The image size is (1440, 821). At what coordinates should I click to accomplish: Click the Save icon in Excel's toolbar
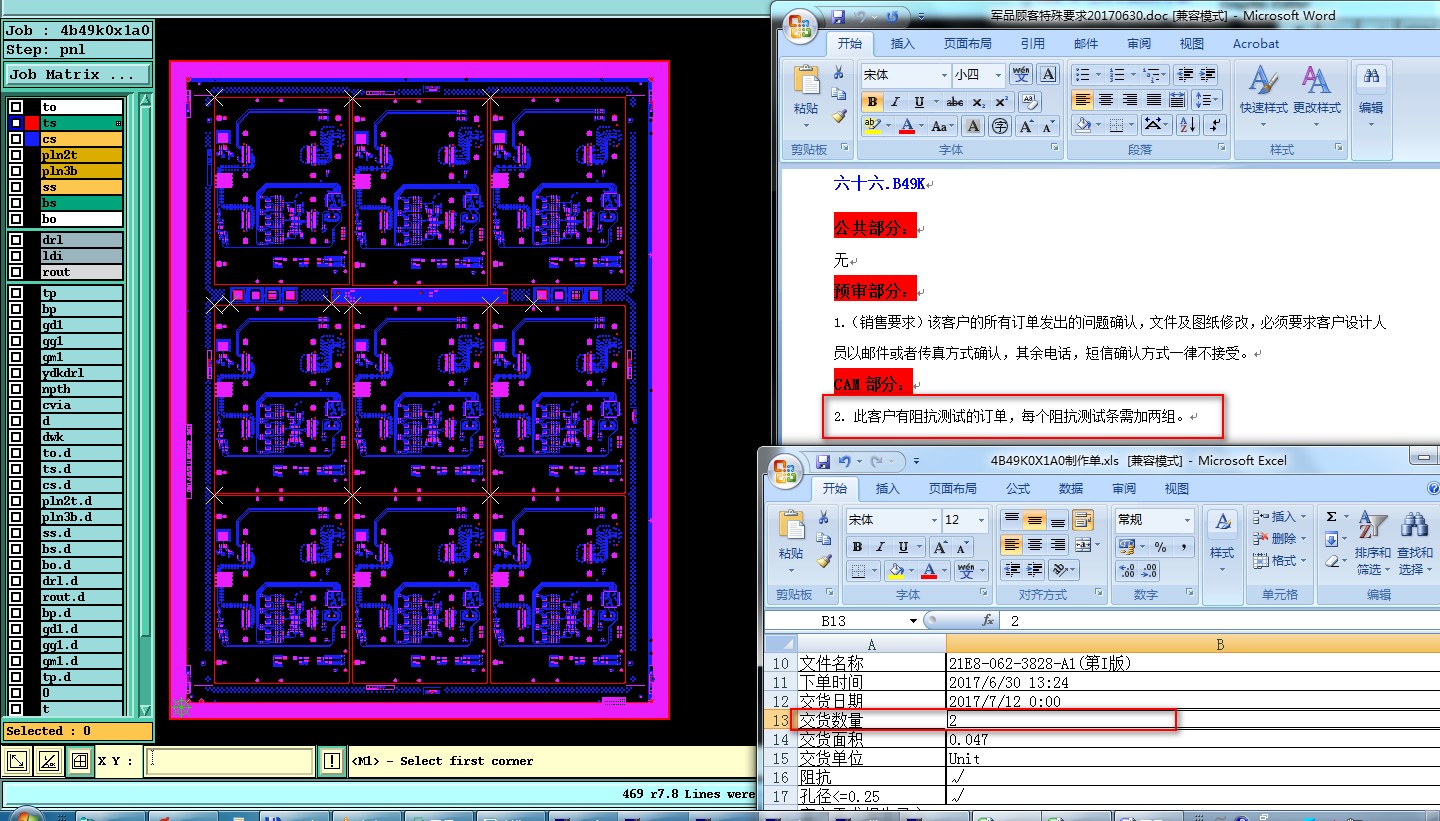point(823,462)
